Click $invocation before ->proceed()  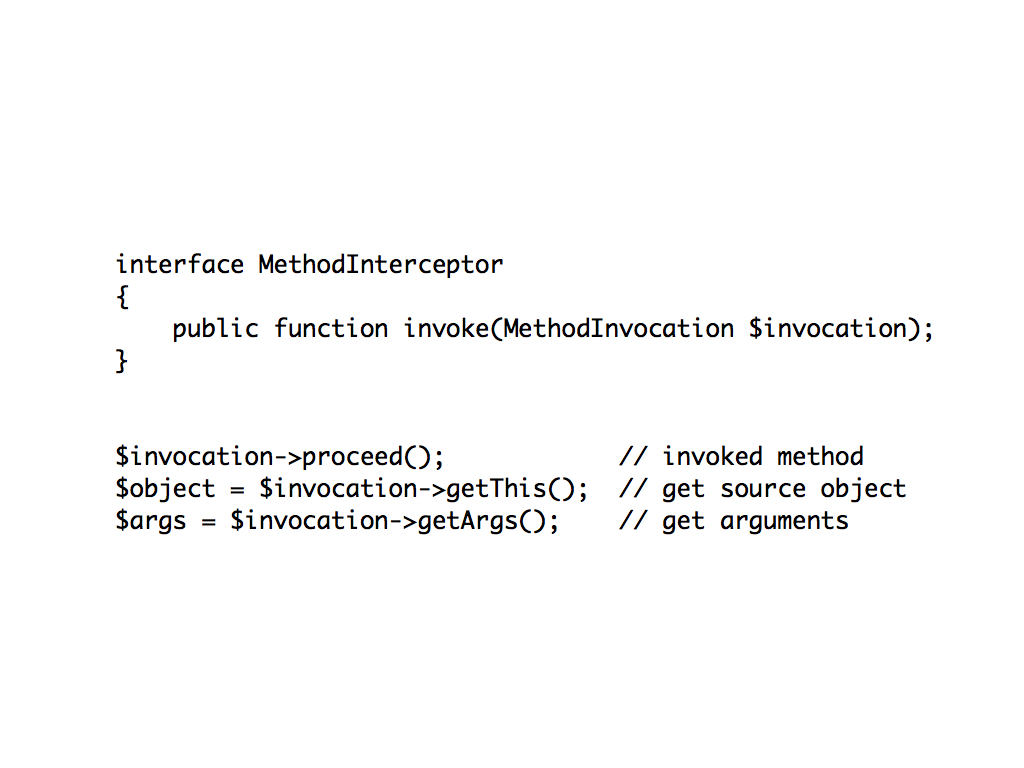click(195, 456)
